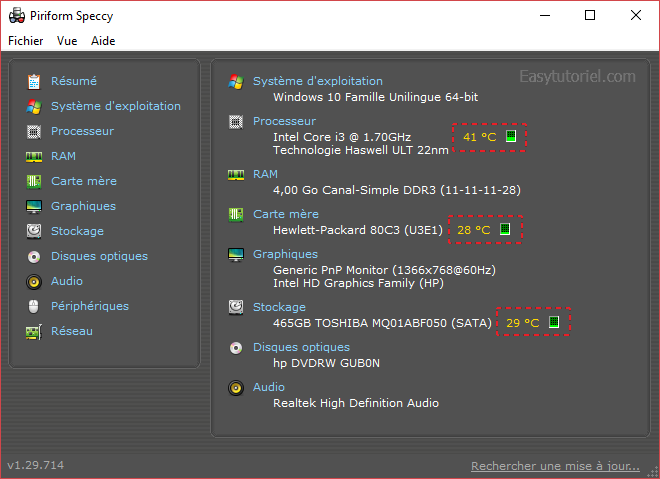This screenshot has height=479, width=660.
Task: Open the Fichier menu
Action: pyautogui.click(x=26, y=41)
